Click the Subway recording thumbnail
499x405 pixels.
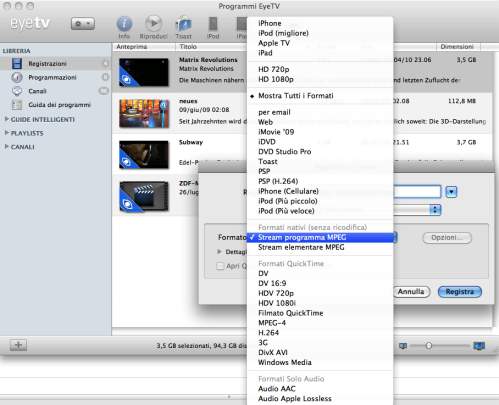coord(144,154)
